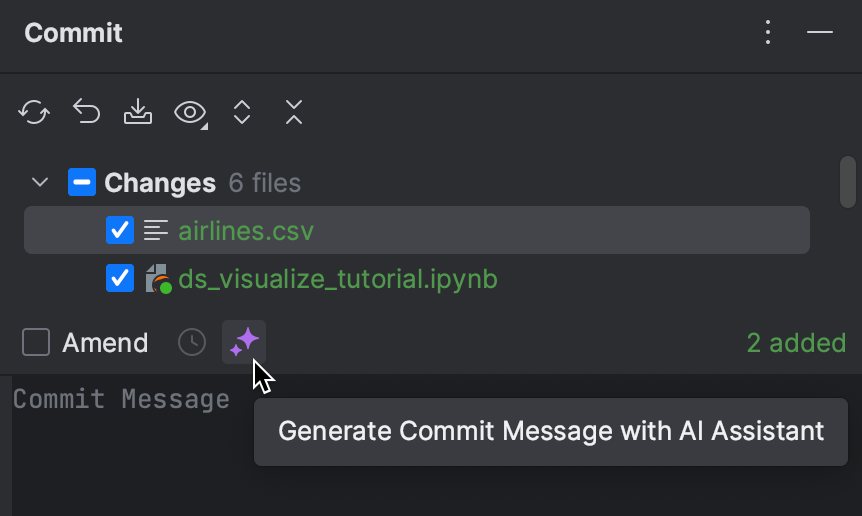The height and width of the screenshot is (516, 862).
Task: Select the ds_visualize_tutorial.ipynb file entry
Action: coord(417,279)
